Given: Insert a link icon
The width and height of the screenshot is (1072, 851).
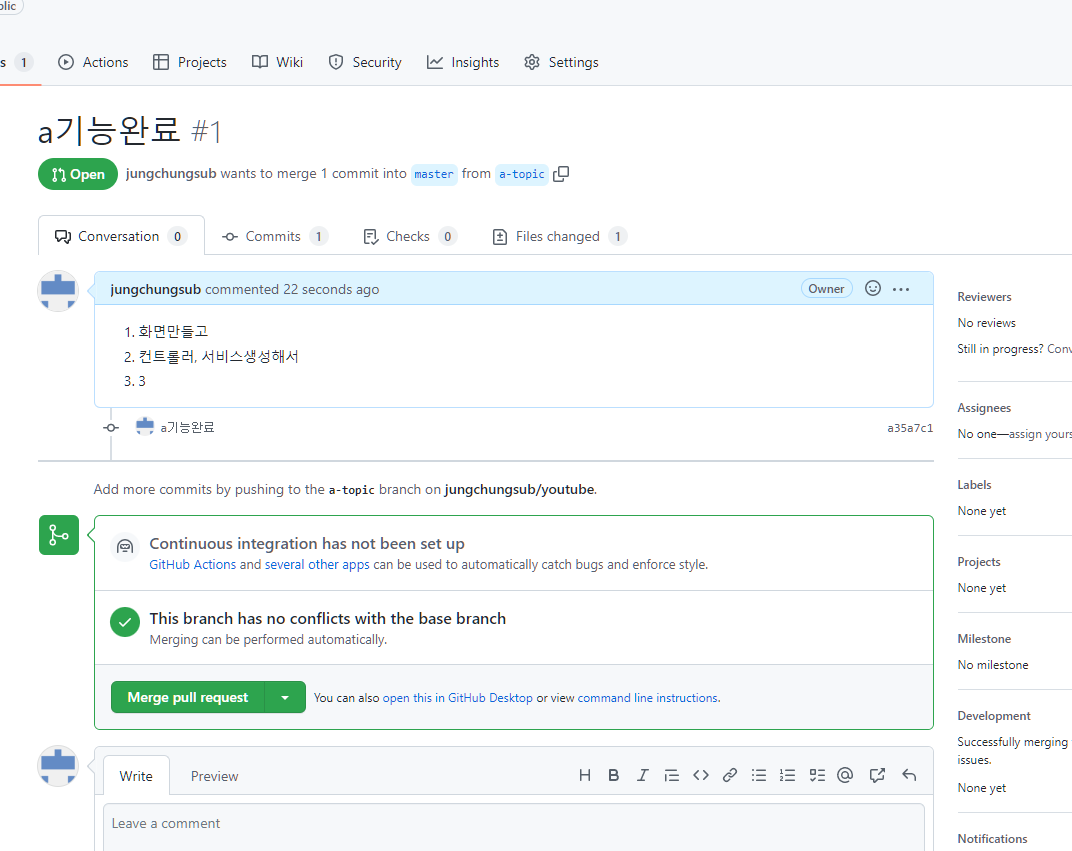Looking at the screenshot, I should (729, 775).
